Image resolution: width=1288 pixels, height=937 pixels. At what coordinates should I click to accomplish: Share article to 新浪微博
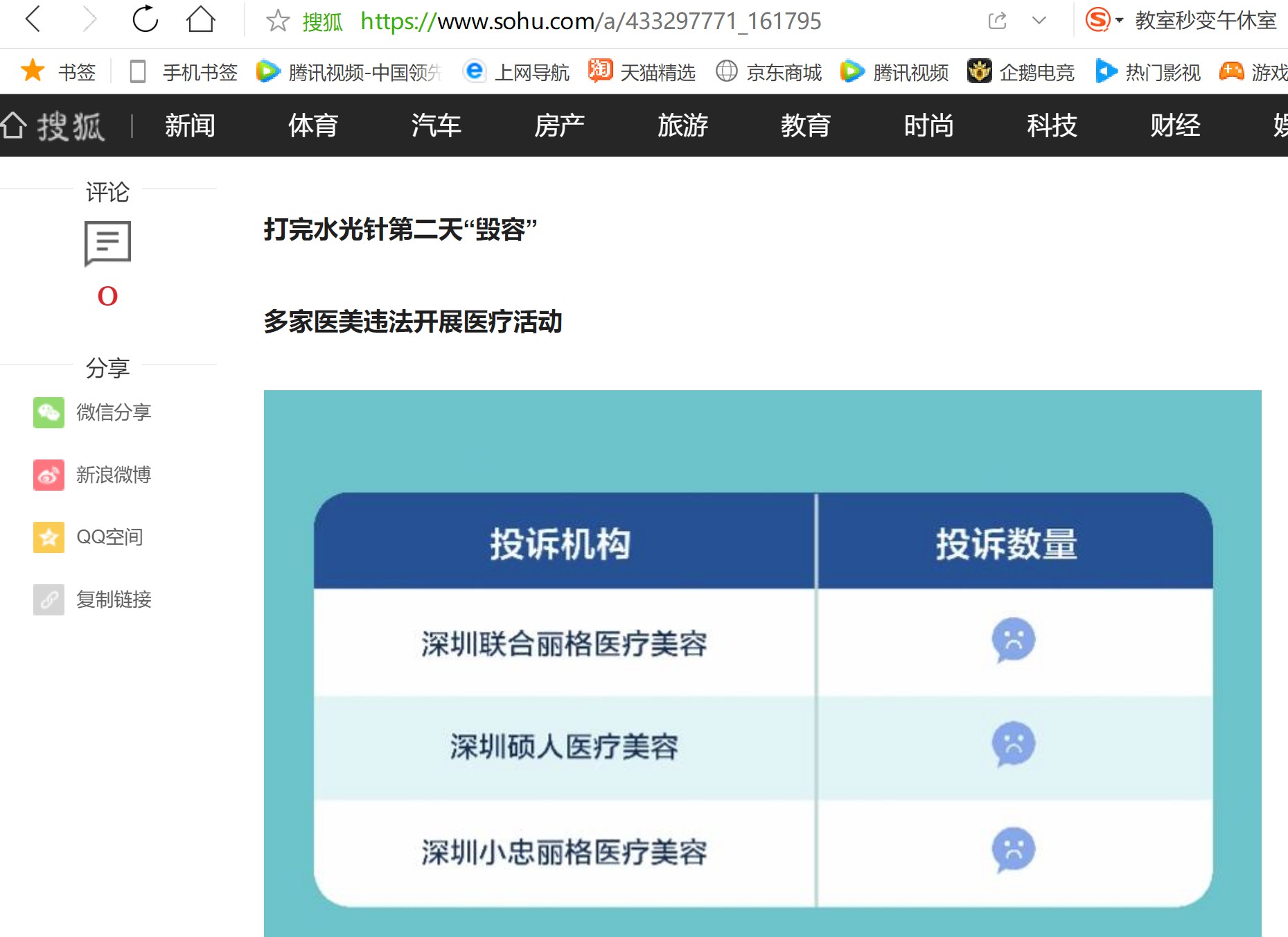click(92, 475)
